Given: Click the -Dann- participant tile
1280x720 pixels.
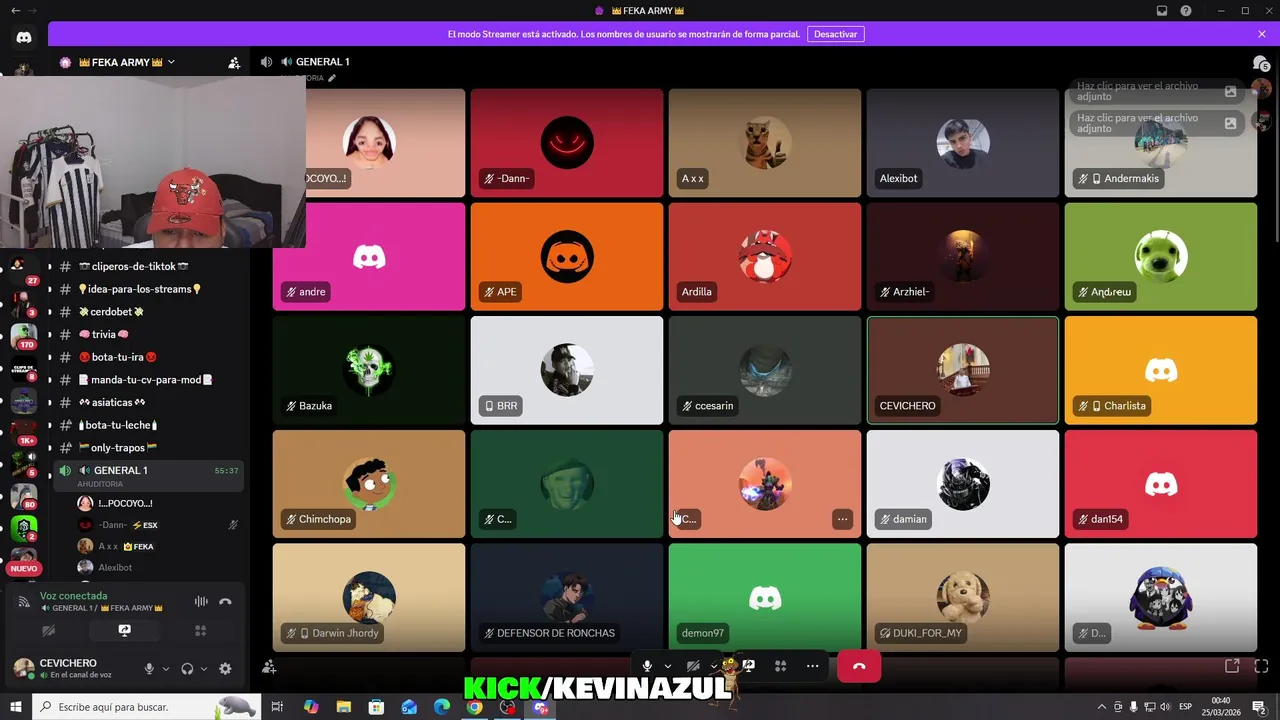Looking at the screenshot, I should coord(566,142).
